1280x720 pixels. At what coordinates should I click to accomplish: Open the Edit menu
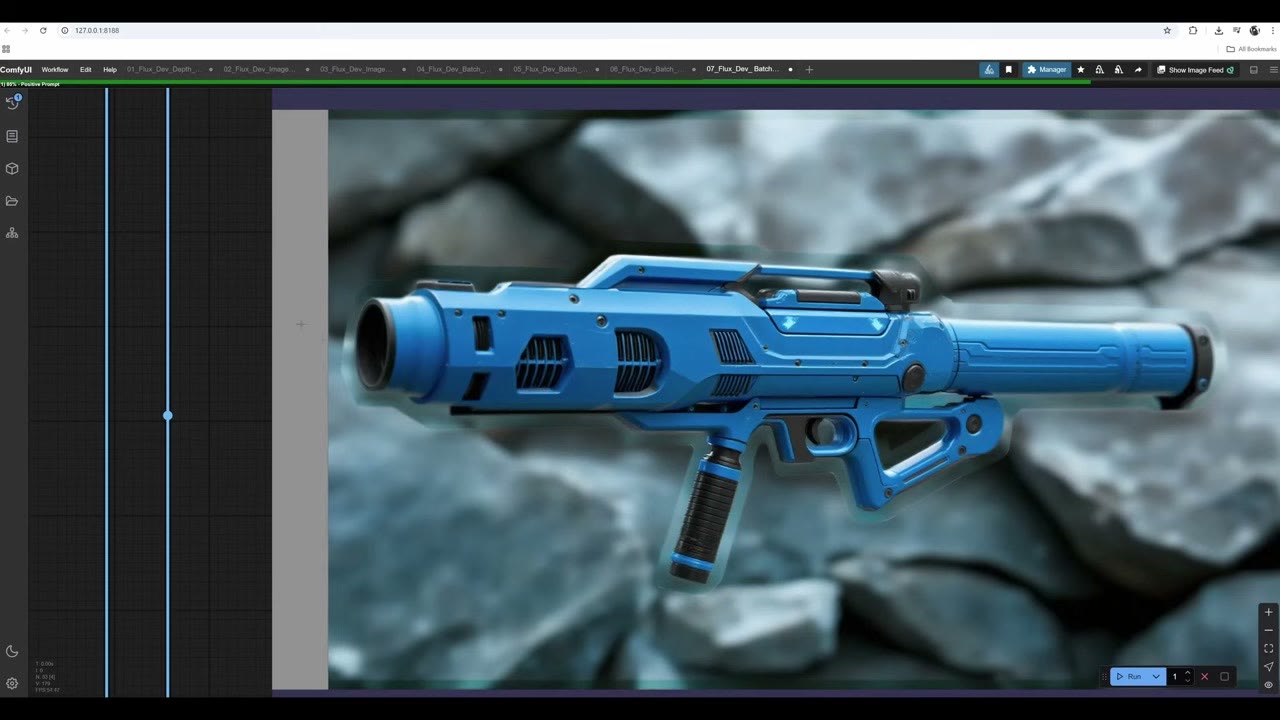(86, 70)
